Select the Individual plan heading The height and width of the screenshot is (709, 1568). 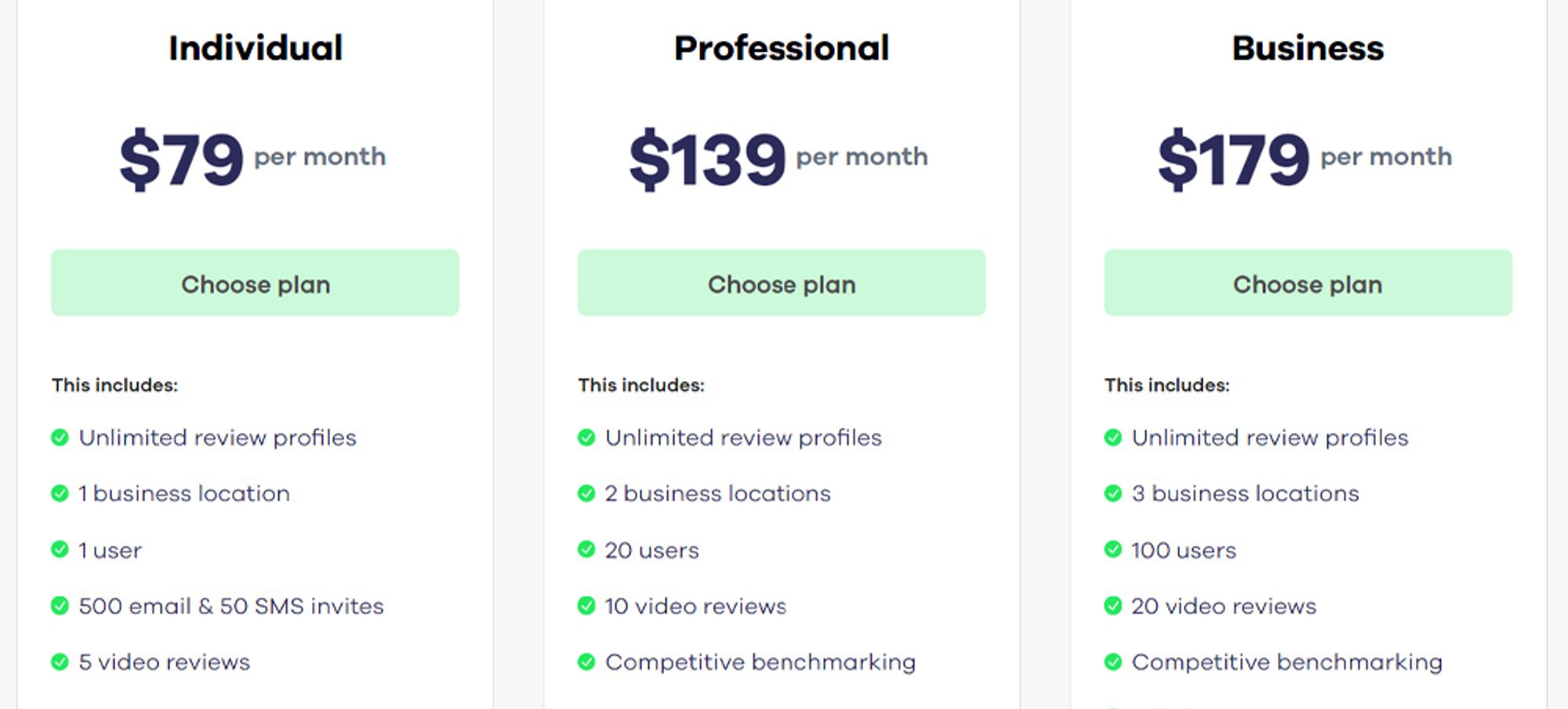(256, 48)
